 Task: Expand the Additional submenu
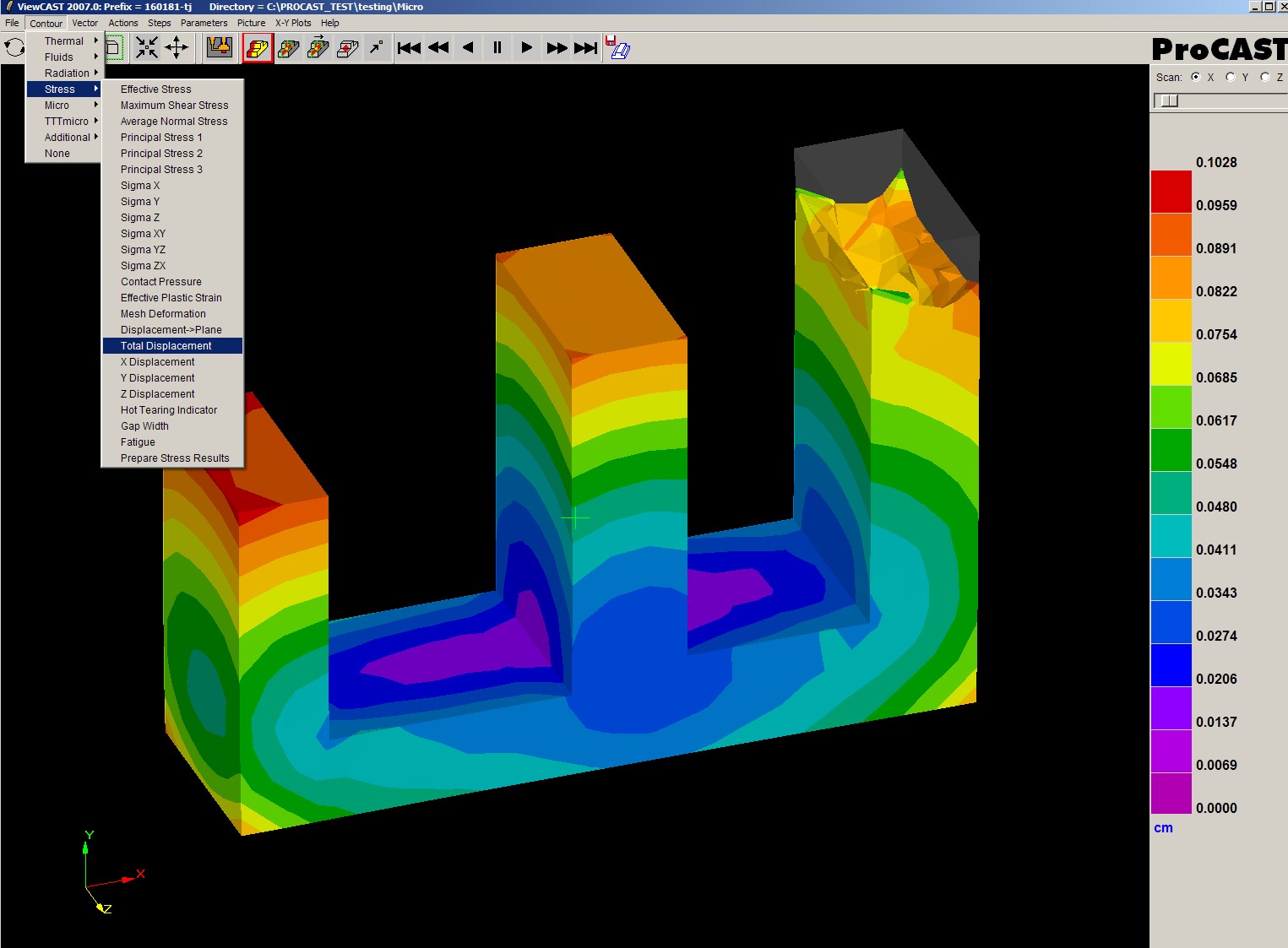point(63,138)
